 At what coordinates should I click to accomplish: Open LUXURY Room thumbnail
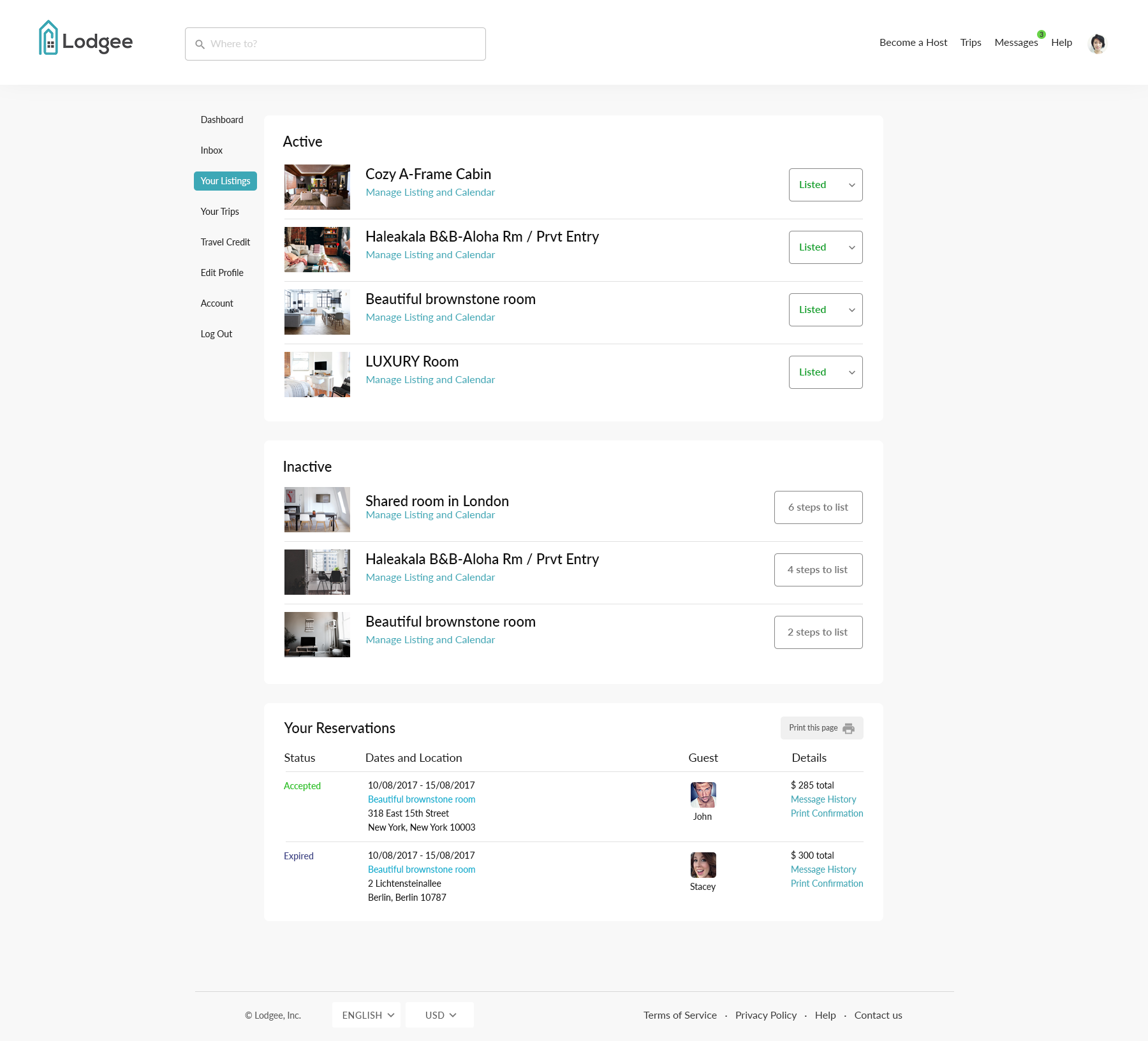(x=317, y=375)
